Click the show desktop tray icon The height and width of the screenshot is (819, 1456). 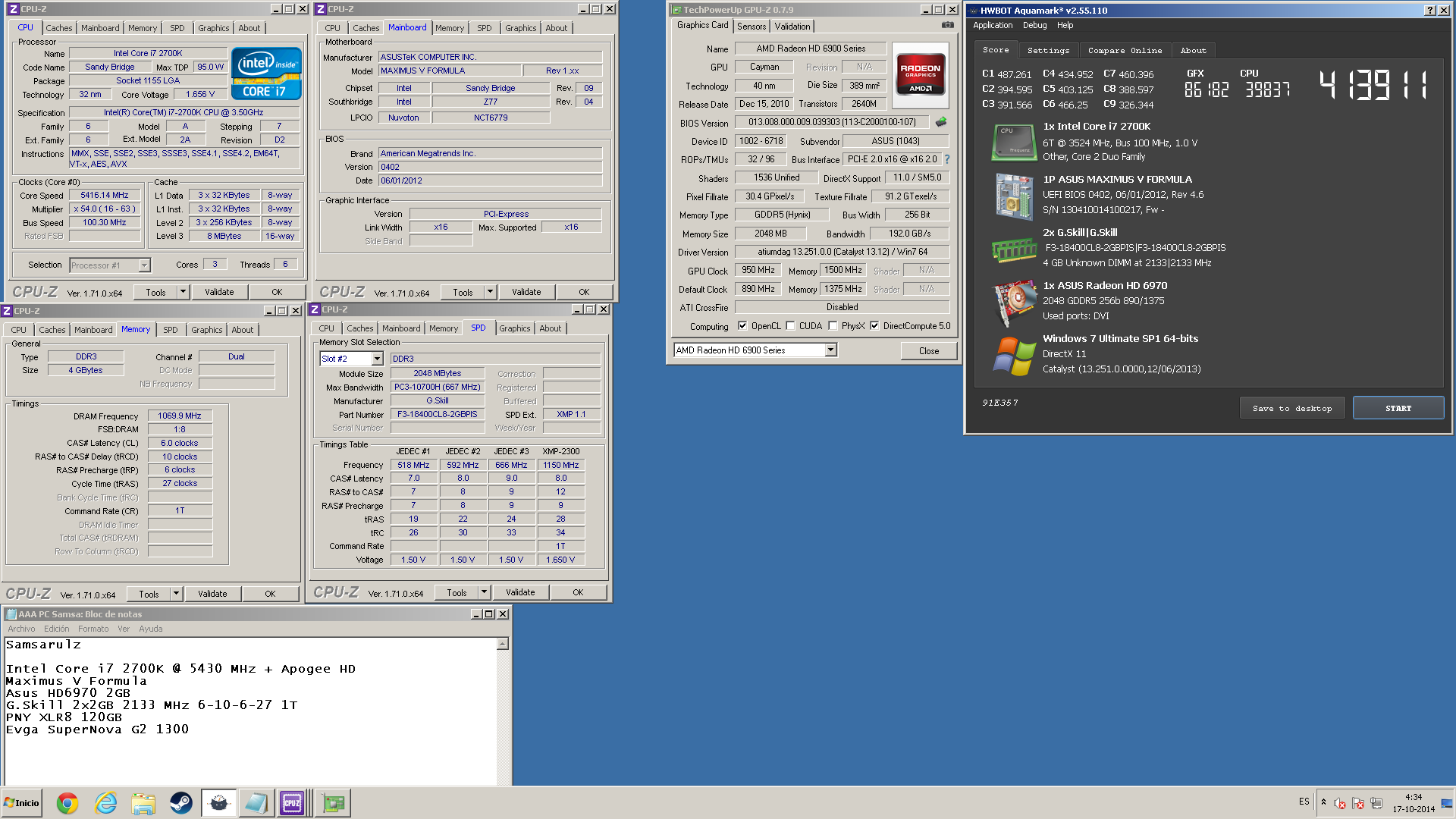[x=1446, y=803]
